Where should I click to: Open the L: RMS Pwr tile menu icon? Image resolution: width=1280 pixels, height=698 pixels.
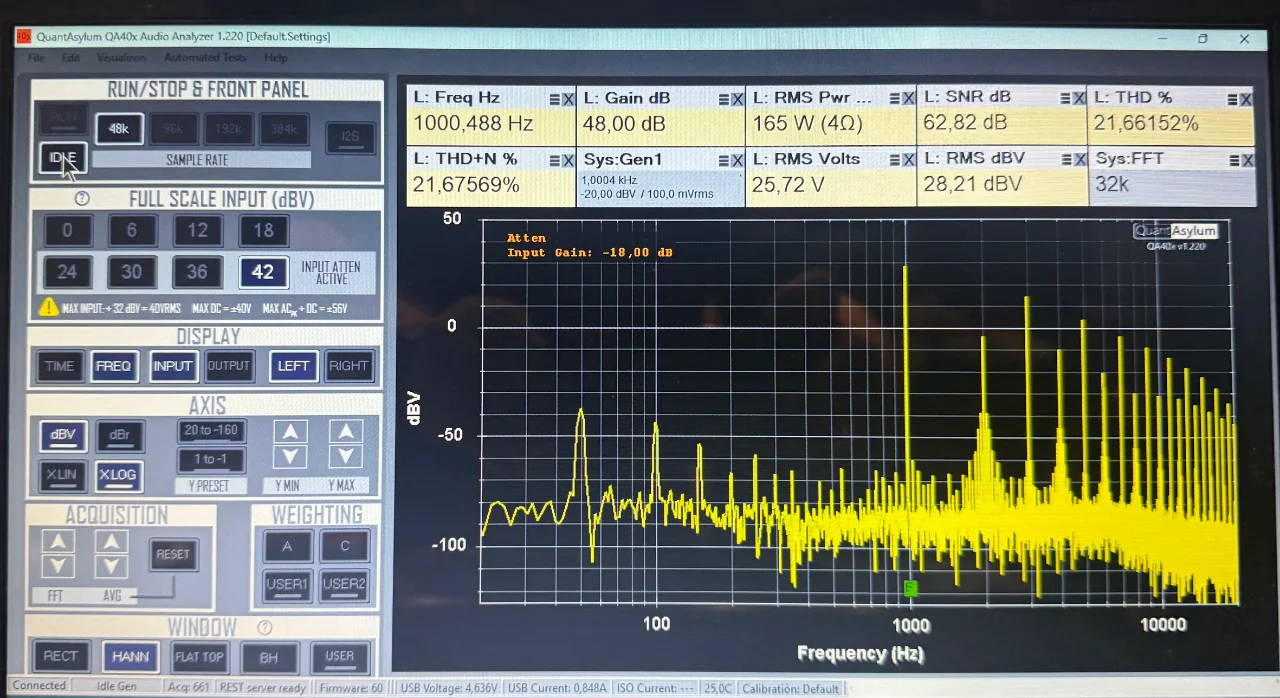893,99
